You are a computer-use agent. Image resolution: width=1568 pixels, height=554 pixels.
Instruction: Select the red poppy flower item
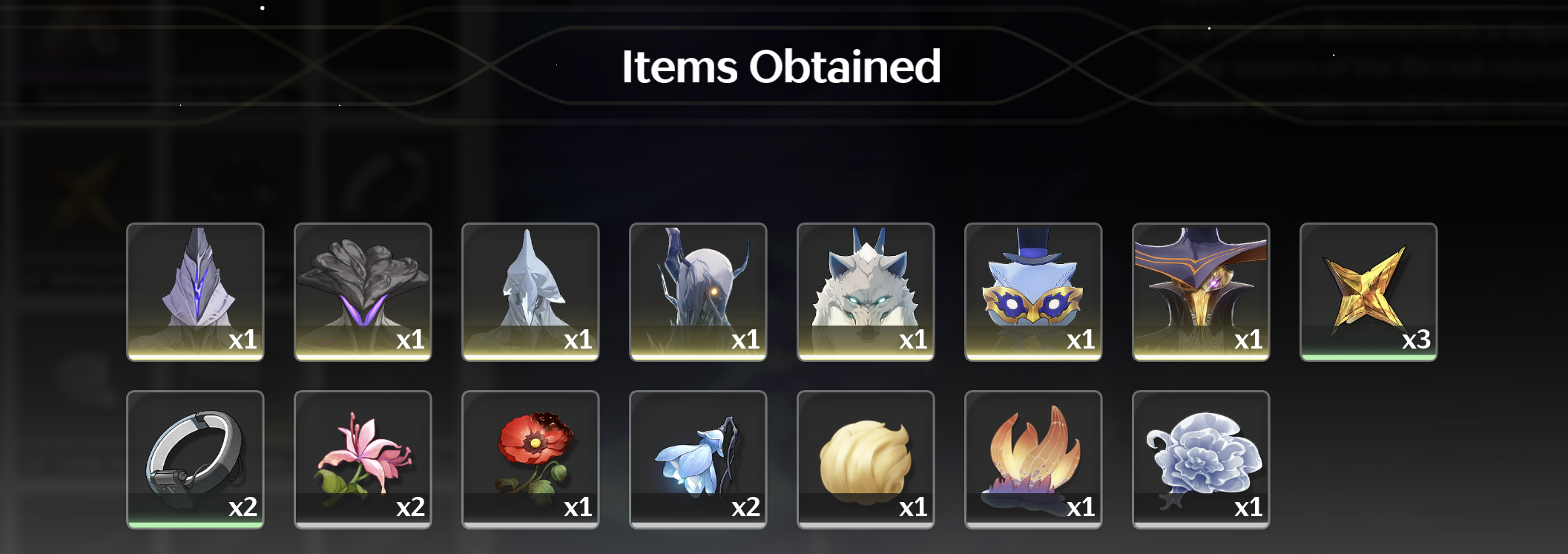click(530, 459)
